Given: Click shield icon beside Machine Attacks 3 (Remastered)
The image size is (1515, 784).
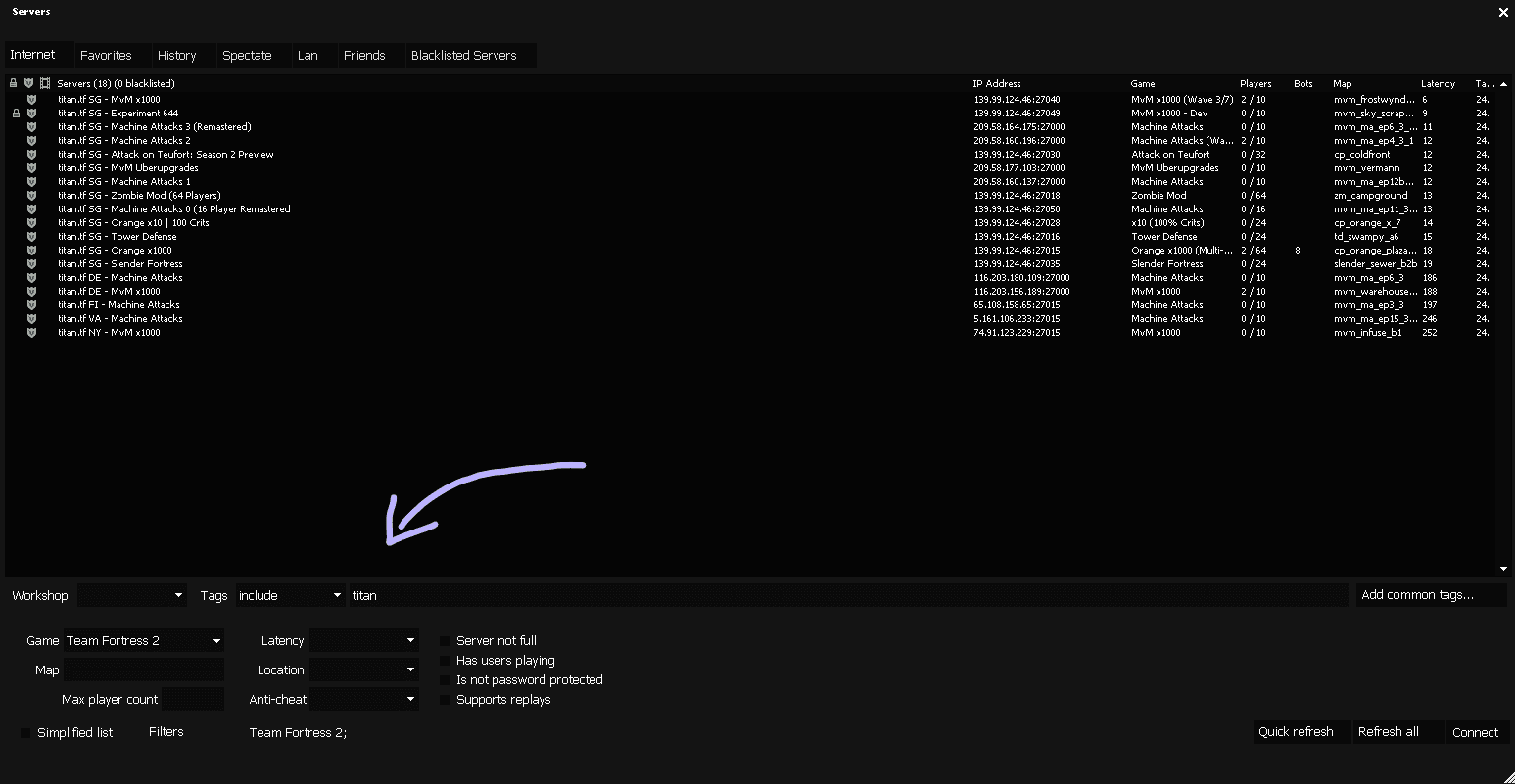Looking at the screenshot, I should pos(31,127).
